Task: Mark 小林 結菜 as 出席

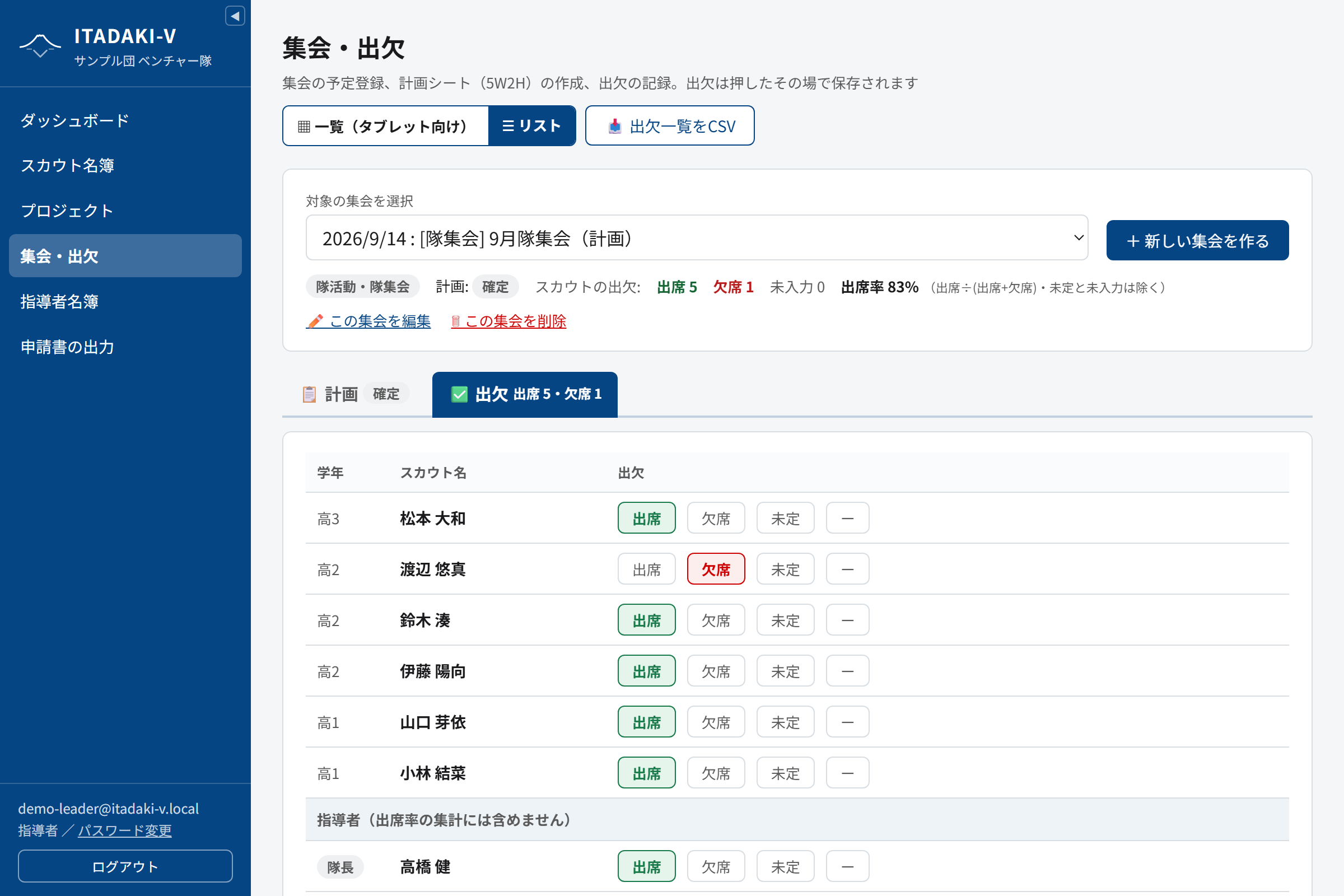Action: coord(646,773)
